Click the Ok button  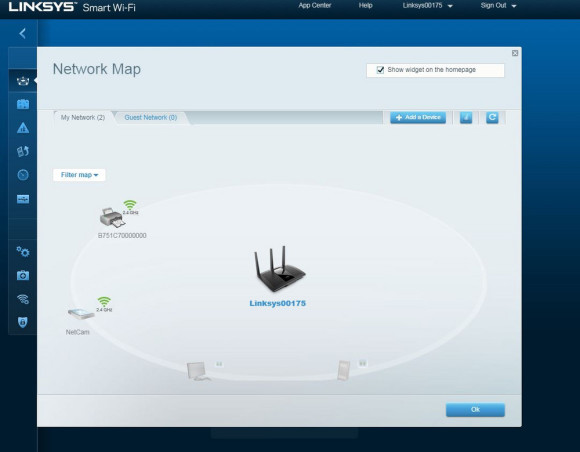coord(475,410)
